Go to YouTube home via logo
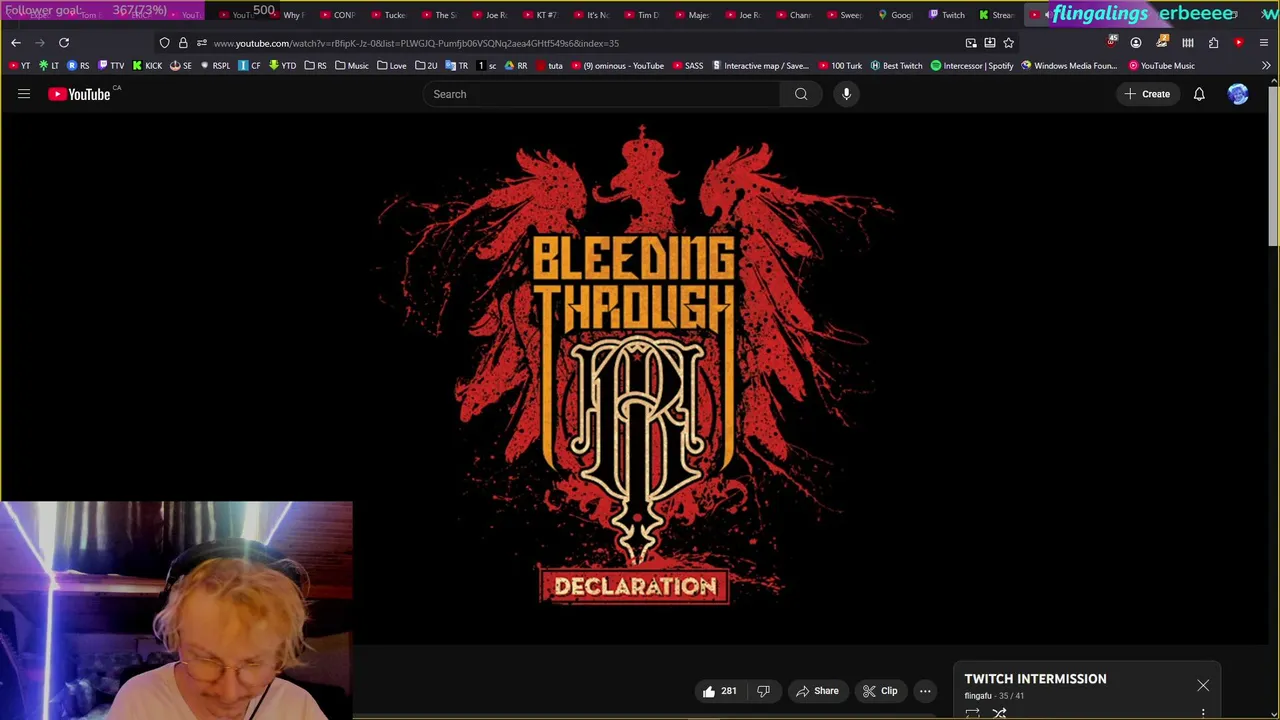This screenshot has height=720, width=1280. [x=79, y=94]
